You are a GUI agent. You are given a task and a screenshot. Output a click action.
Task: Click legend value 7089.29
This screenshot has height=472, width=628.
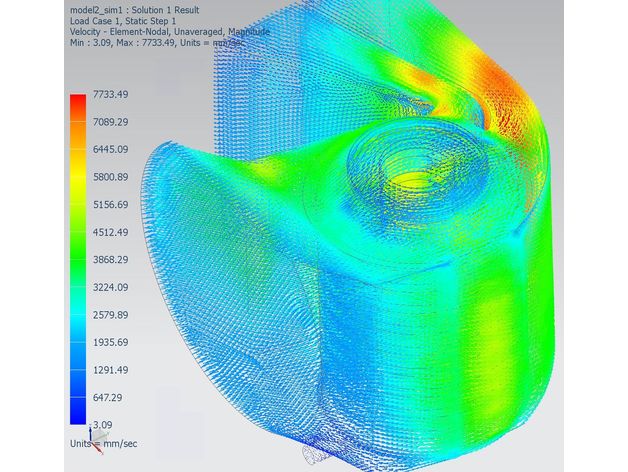tap(111, 122)
